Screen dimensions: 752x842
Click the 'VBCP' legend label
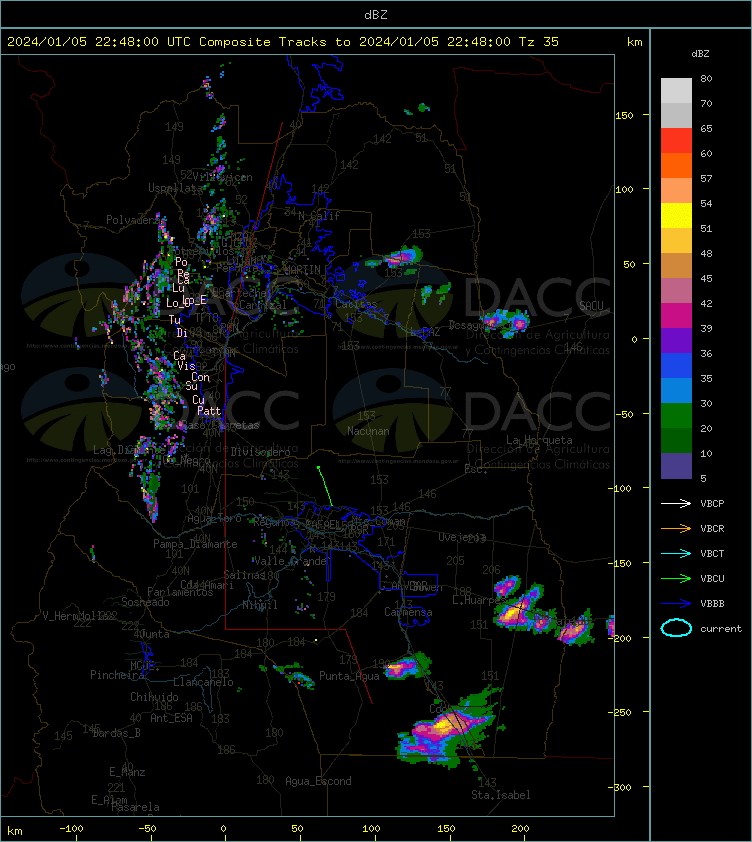[x=712, y=504]
